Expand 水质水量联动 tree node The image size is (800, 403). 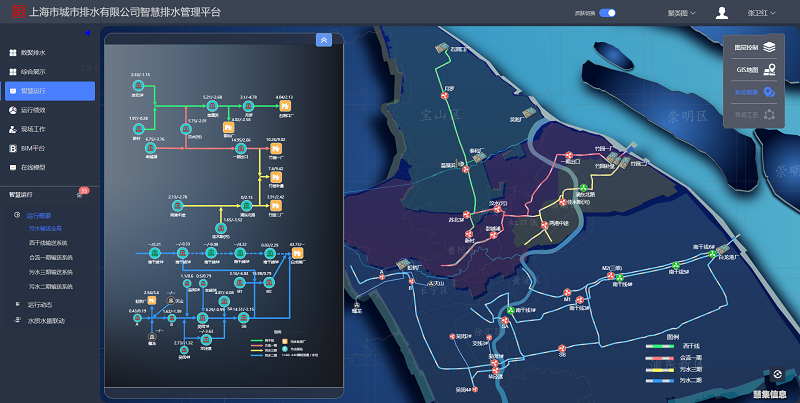tap(46, 321)
